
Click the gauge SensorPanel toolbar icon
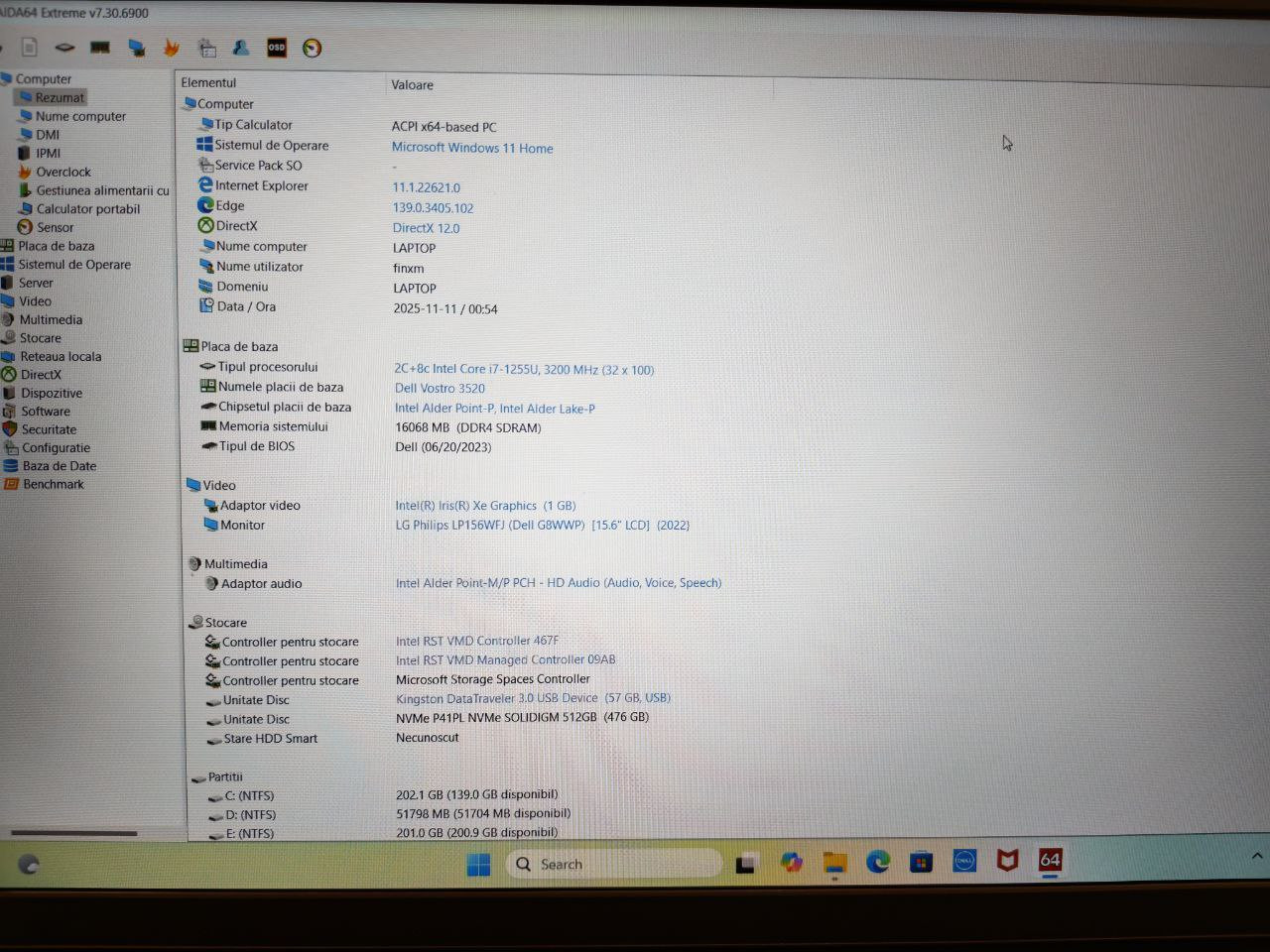click(x=312, y=48)
